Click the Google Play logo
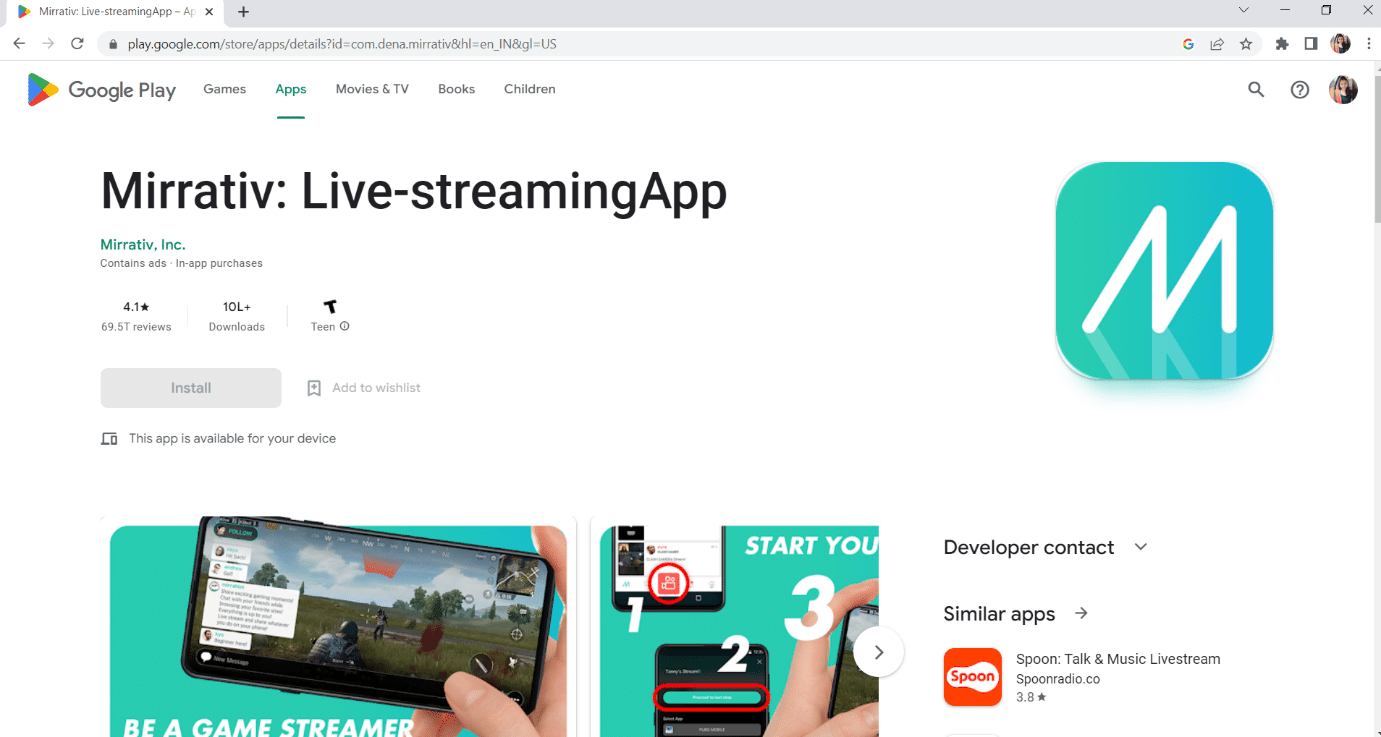The image size is (1381, 737). [x=101, y=90]
